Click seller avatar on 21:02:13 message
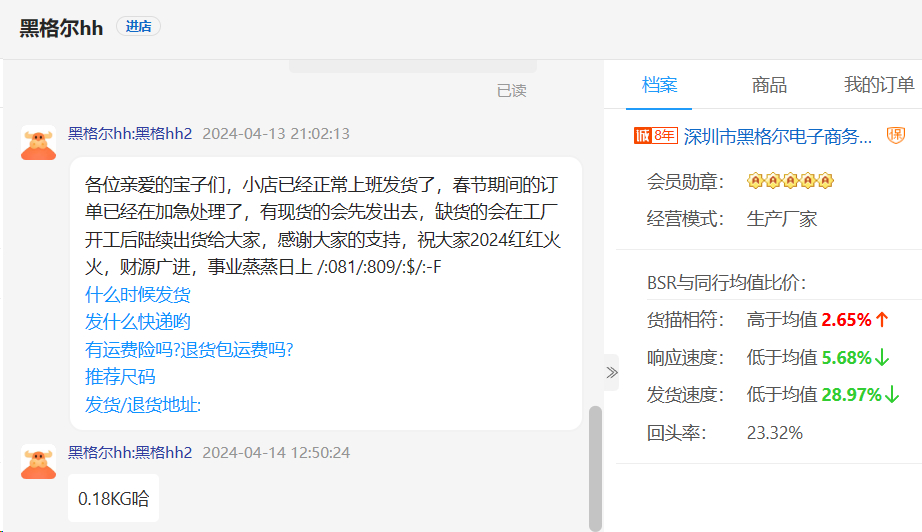The height and width of the screenshot is (532, 922). click(39, 143)
